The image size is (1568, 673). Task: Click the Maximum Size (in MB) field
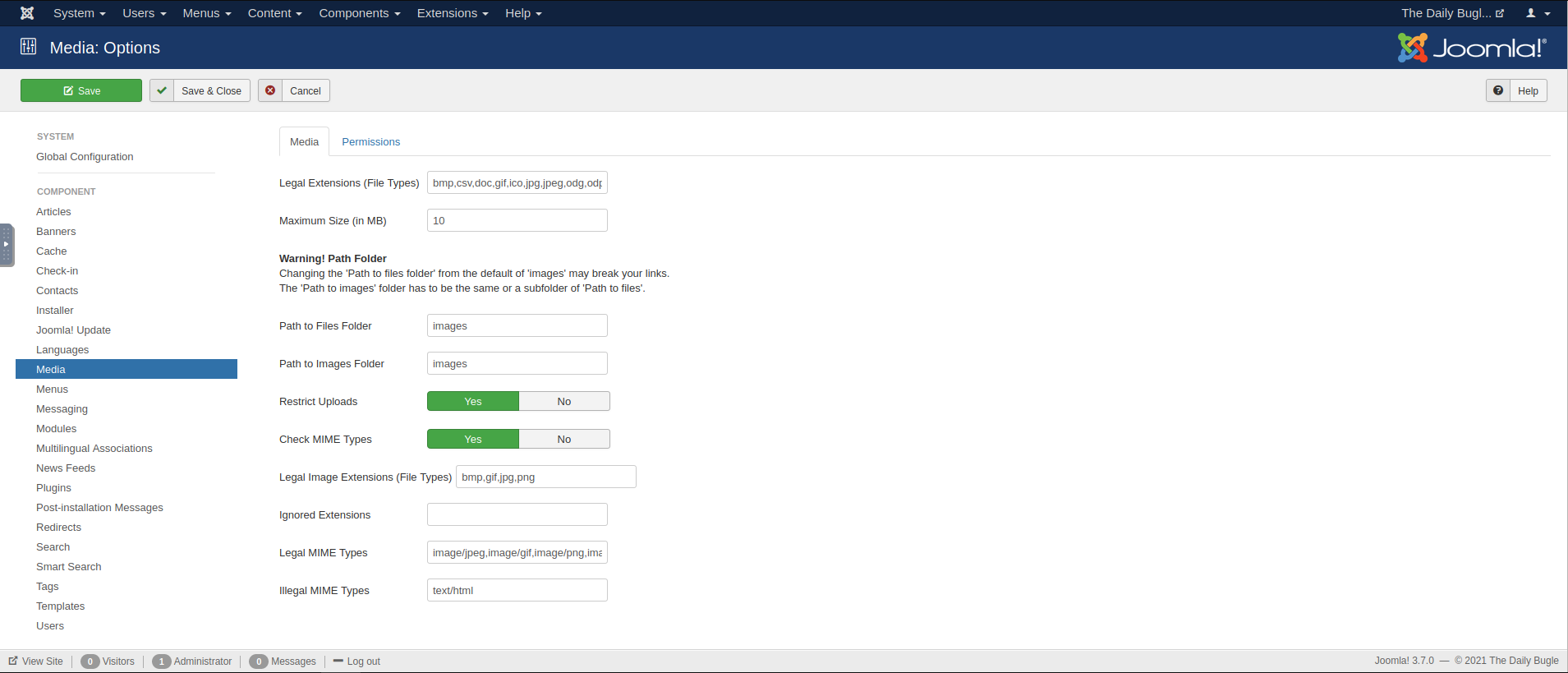pyautogui.click(x=517, y=220)
